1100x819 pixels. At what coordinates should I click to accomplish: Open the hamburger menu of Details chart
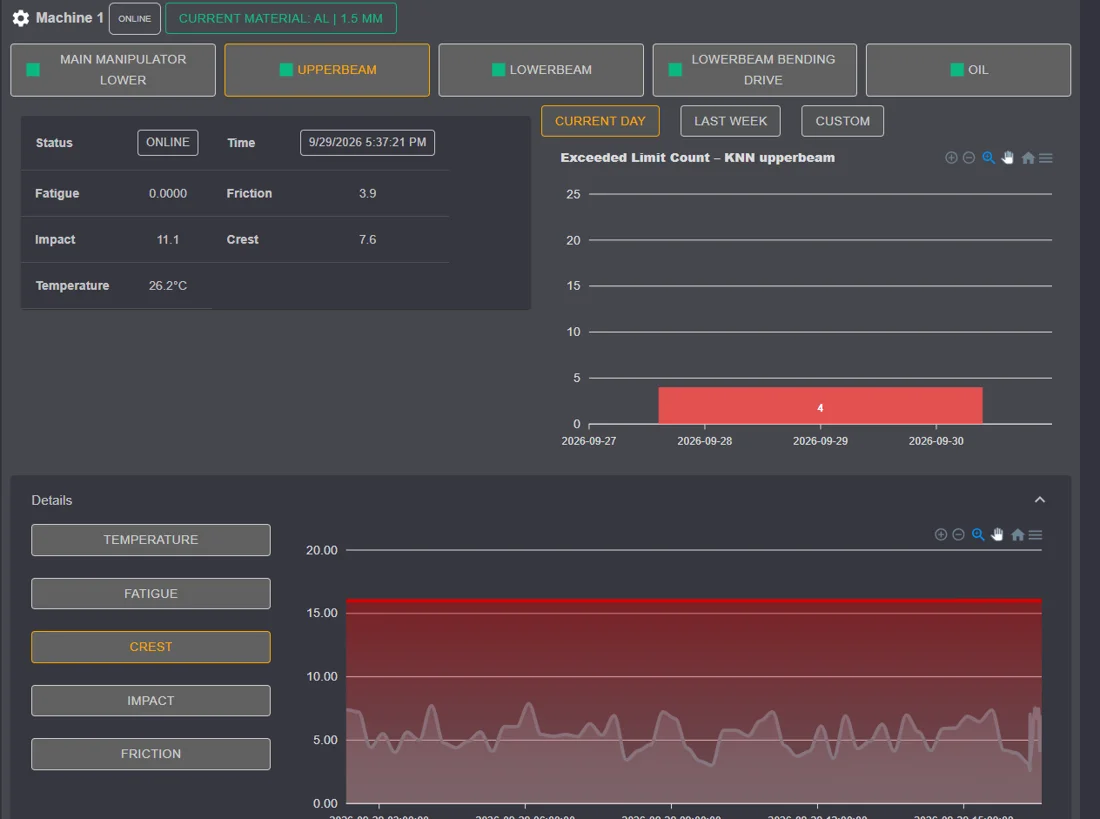1035,535
